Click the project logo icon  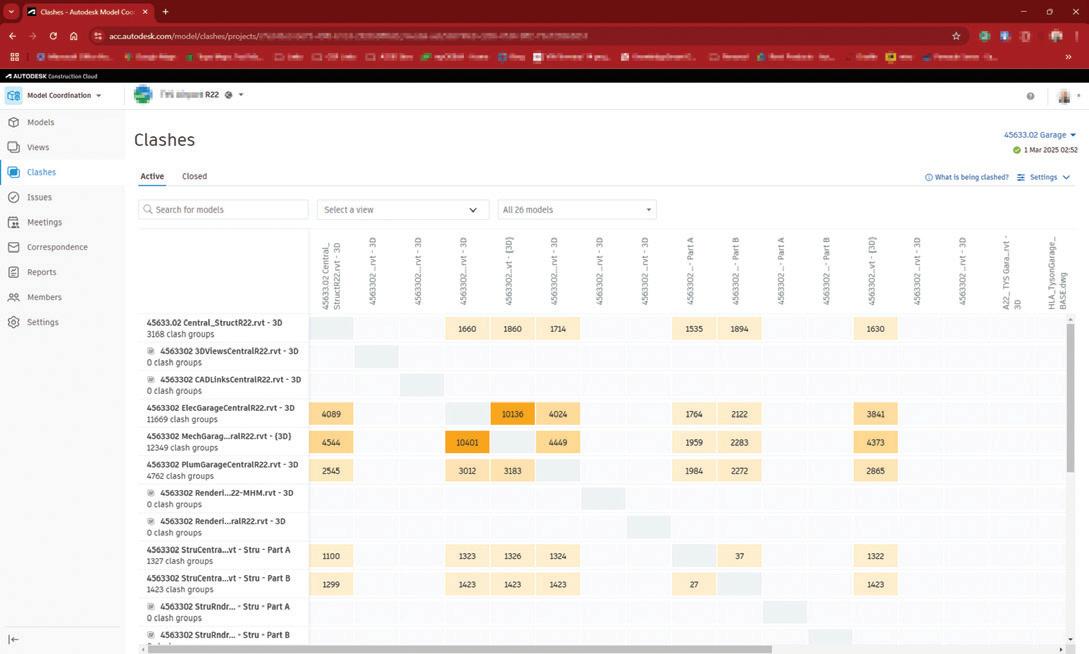tap(143, 94)
